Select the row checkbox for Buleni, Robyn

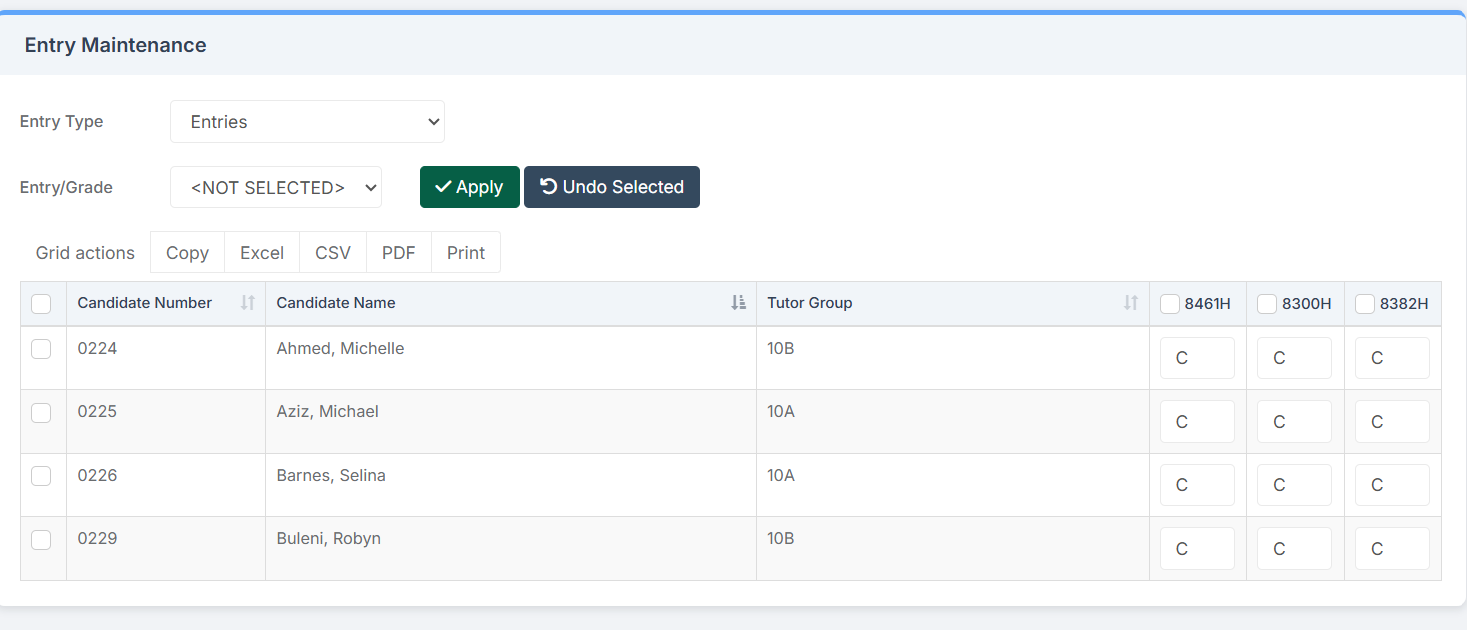(41, 539)
